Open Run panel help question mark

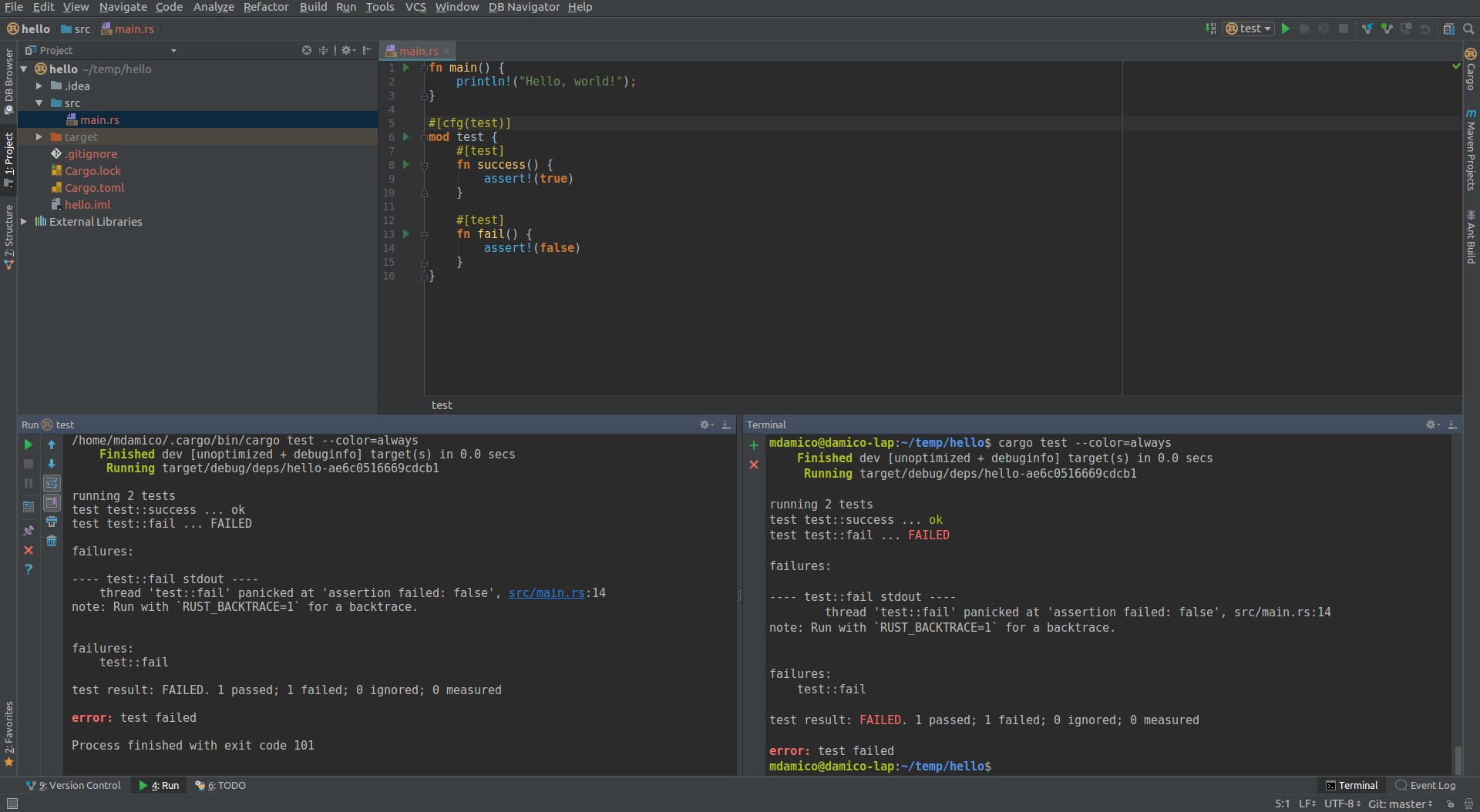pos(29,569)
